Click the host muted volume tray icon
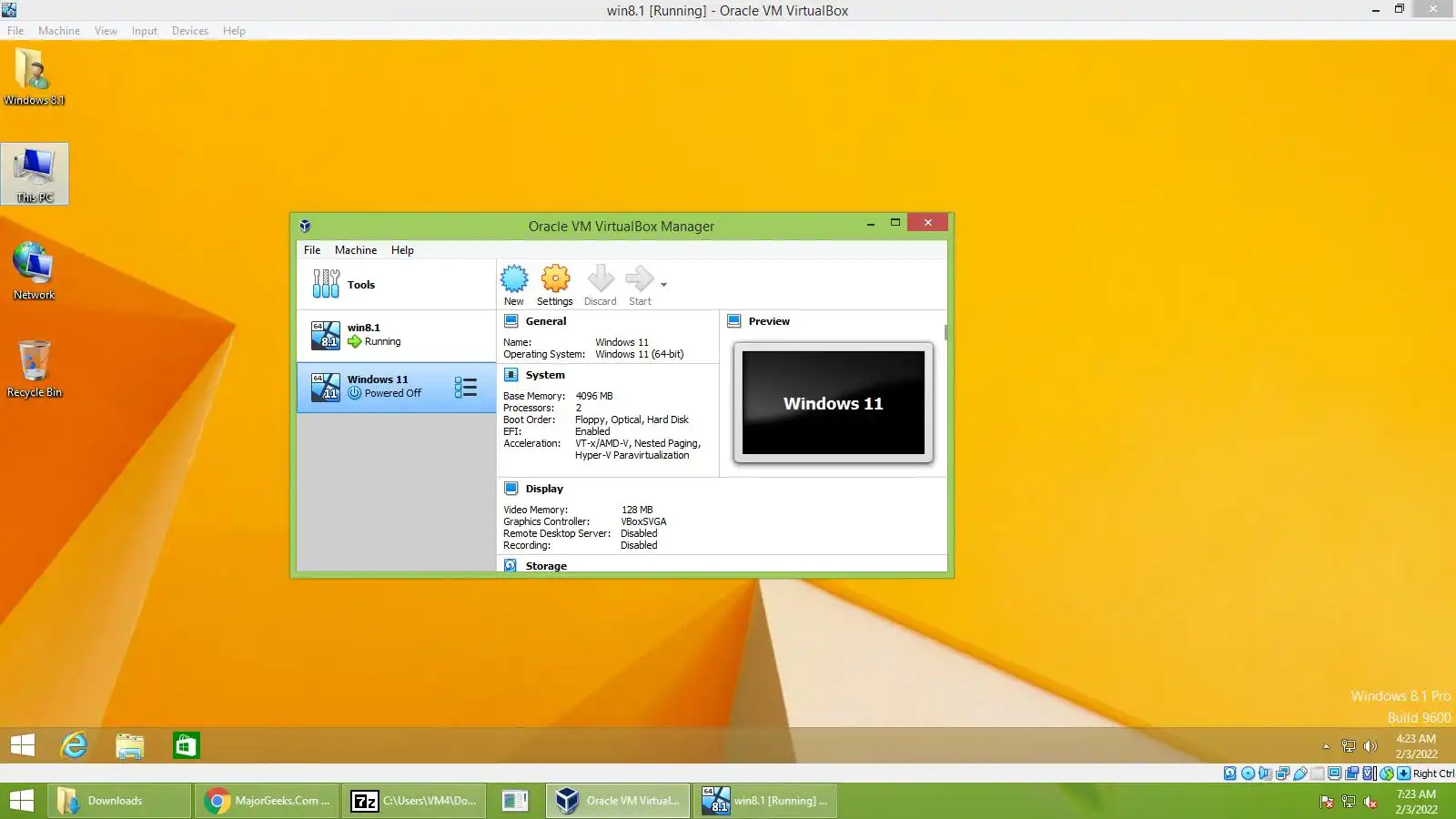The image size is (1456, 819). click(1370, 802)
